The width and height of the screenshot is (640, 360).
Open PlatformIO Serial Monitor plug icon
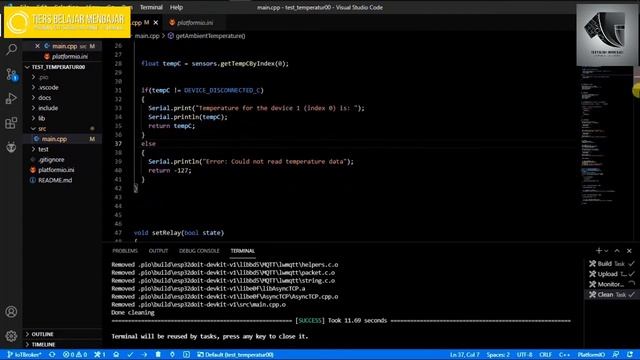(x=172, y=355)
